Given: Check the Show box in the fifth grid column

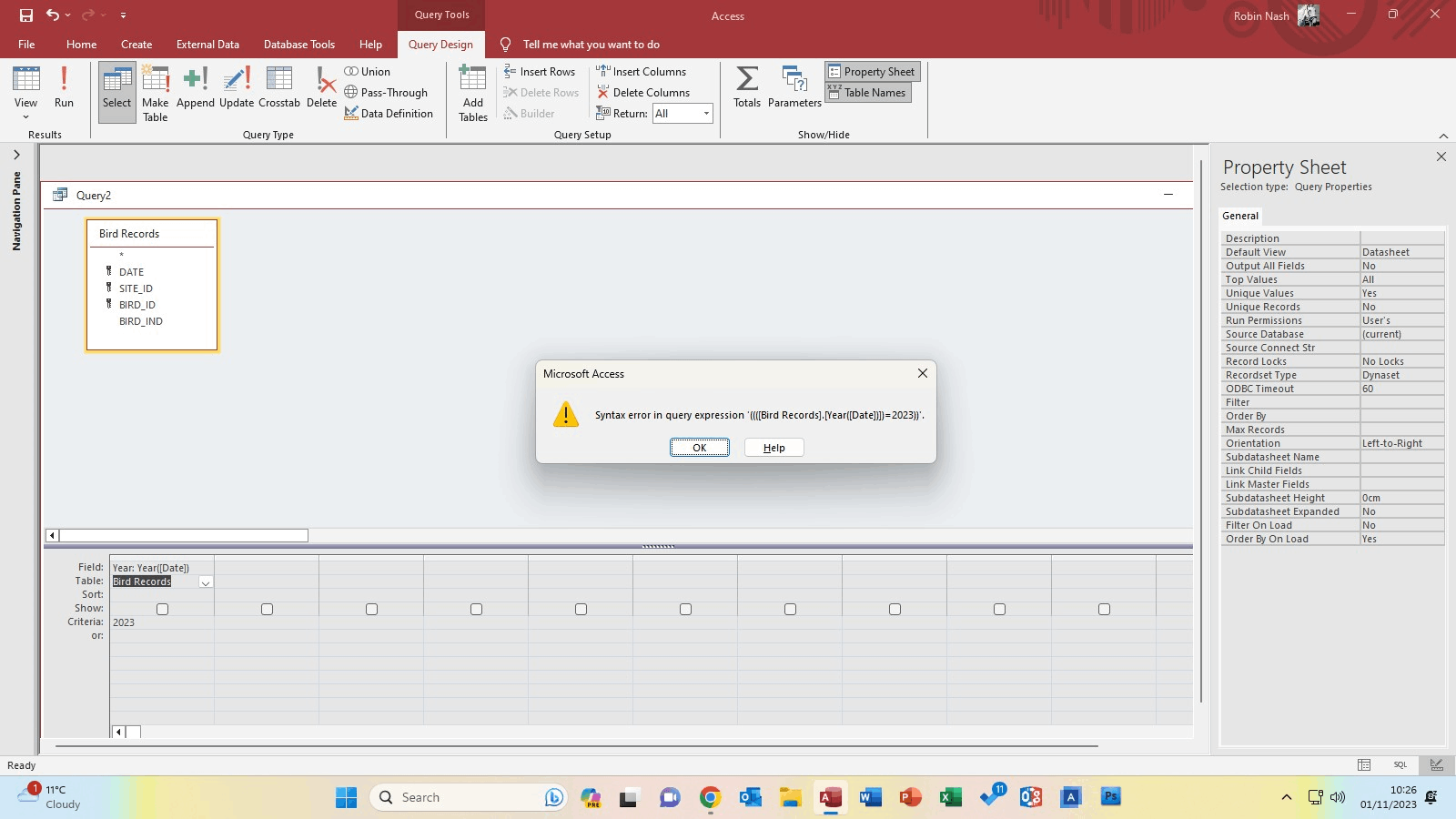Looking at the screenshot, I should pyautogui.click(x=581, y=609).
